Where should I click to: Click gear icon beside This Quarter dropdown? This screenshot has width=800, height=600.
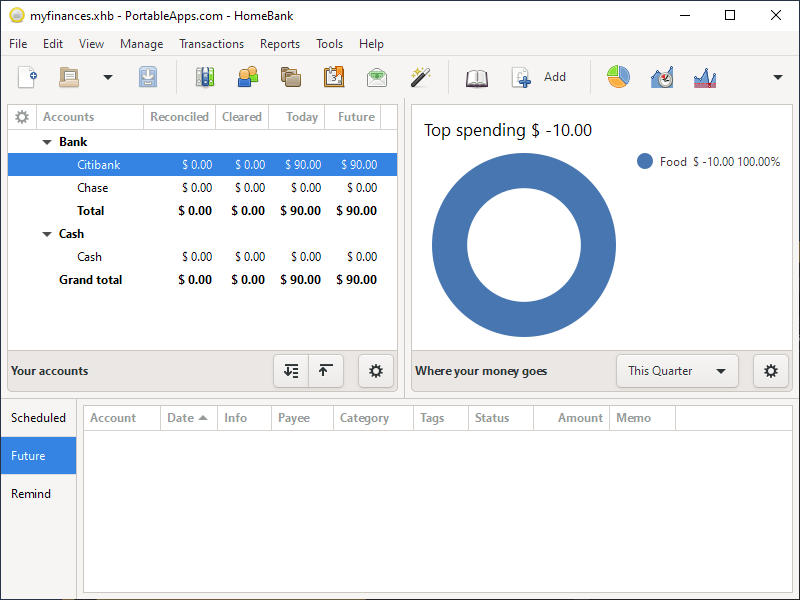(771, 371)
